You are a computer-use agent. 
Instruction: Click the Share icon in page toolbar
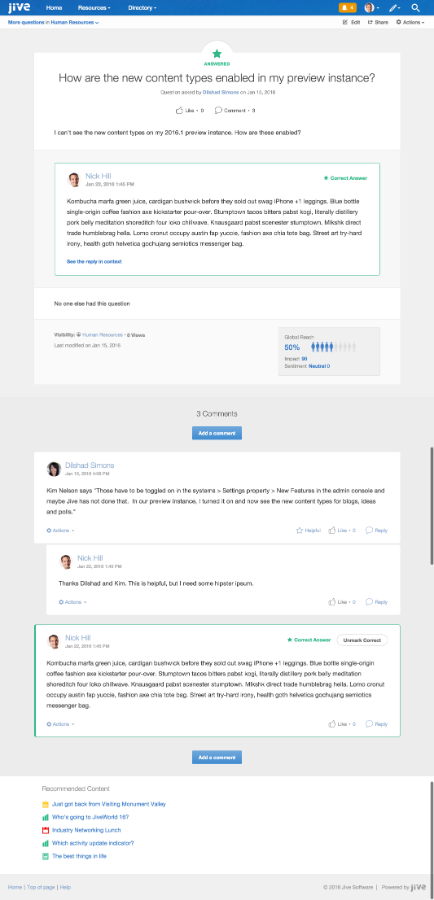click(370, 22)
